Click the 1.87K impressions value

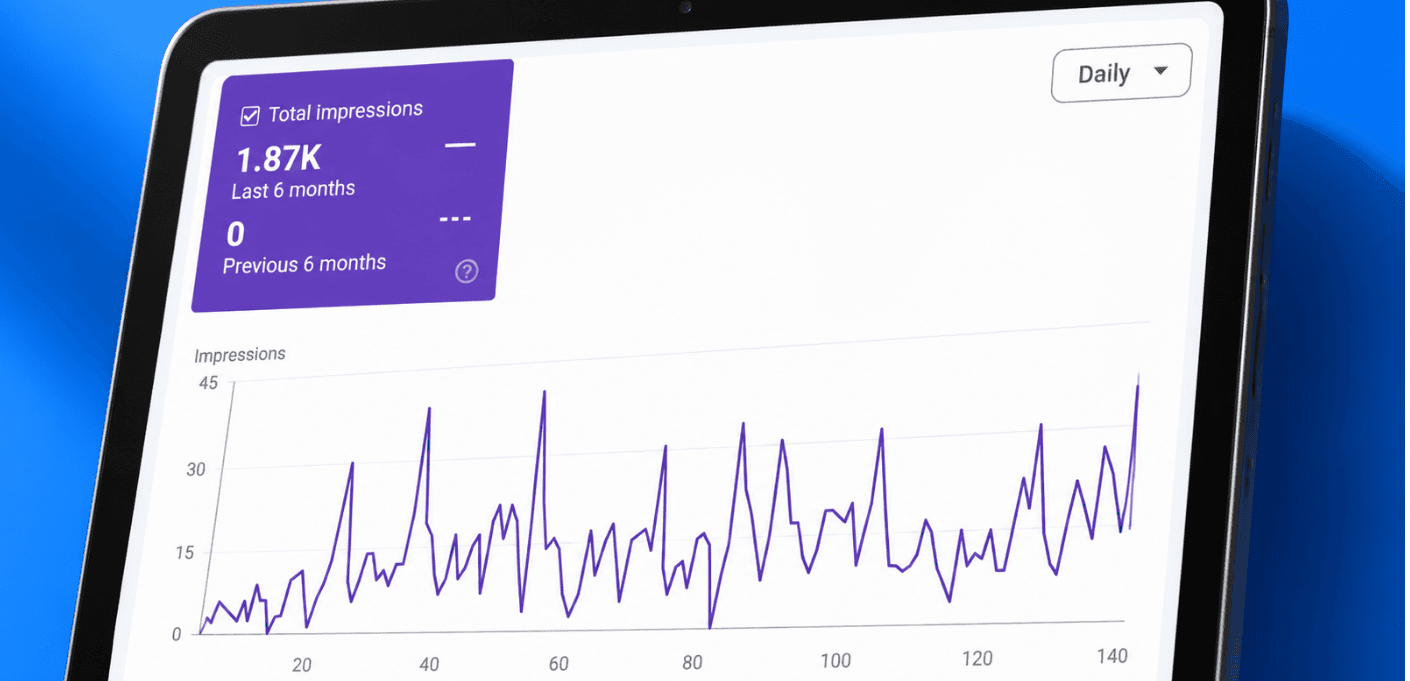point(278,159)
